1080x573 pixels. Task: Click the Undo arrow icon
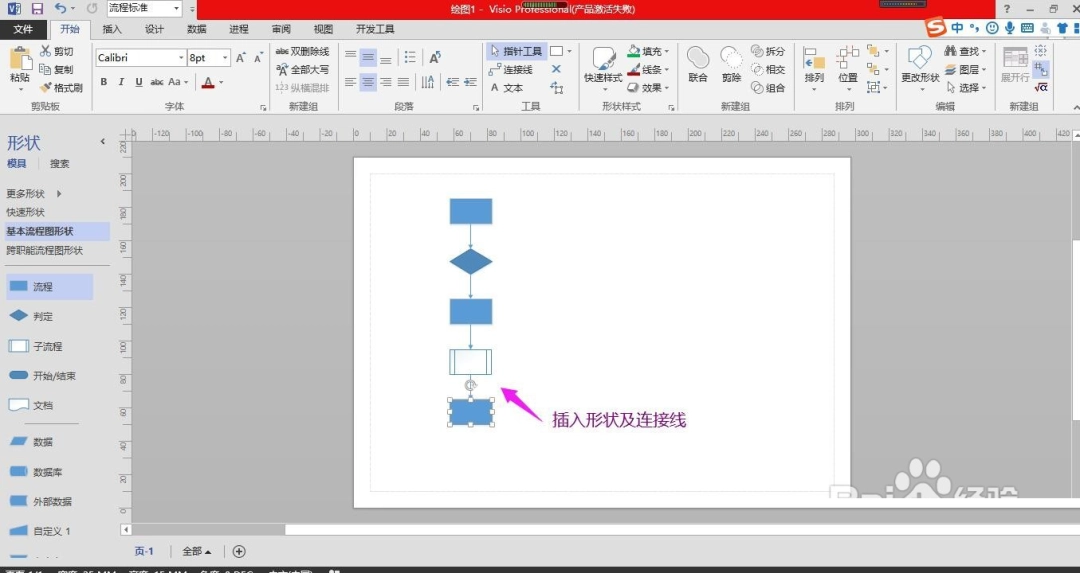click(x=61, y=8)
